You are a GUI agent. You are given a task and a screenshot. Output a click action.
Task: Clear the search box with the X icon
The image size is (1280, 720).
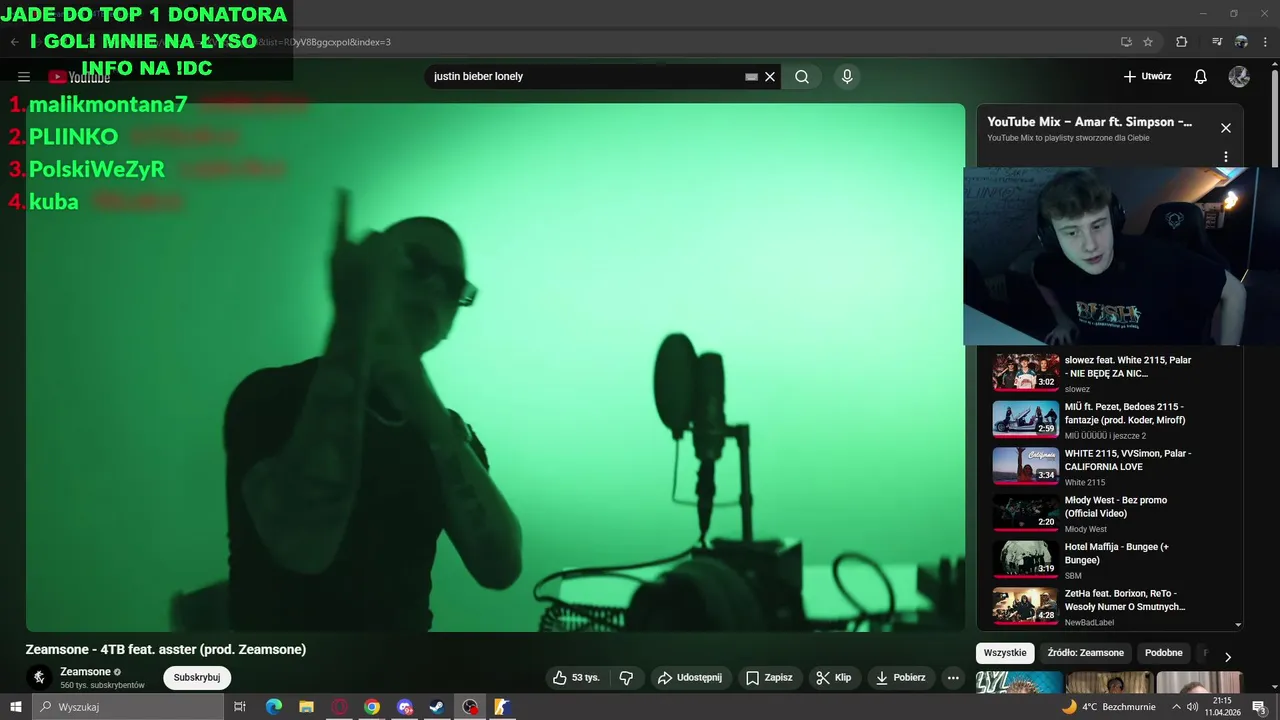[770, 77]
